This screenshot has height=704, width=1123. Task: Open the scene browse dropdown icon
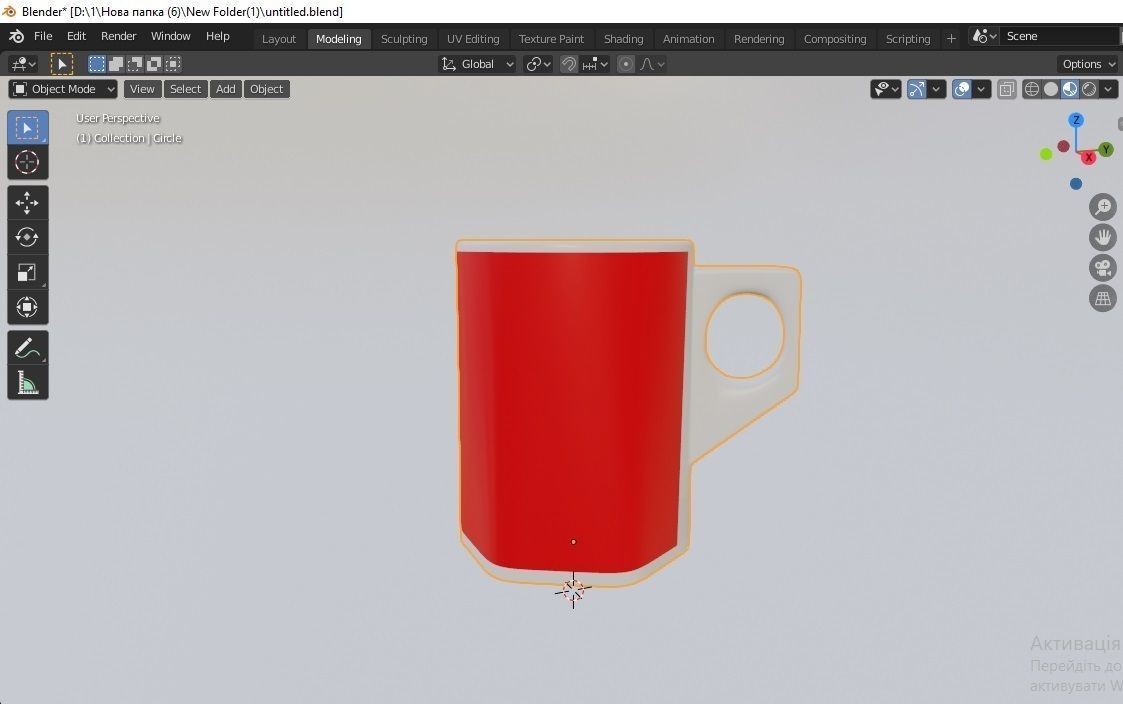[985, 36]
